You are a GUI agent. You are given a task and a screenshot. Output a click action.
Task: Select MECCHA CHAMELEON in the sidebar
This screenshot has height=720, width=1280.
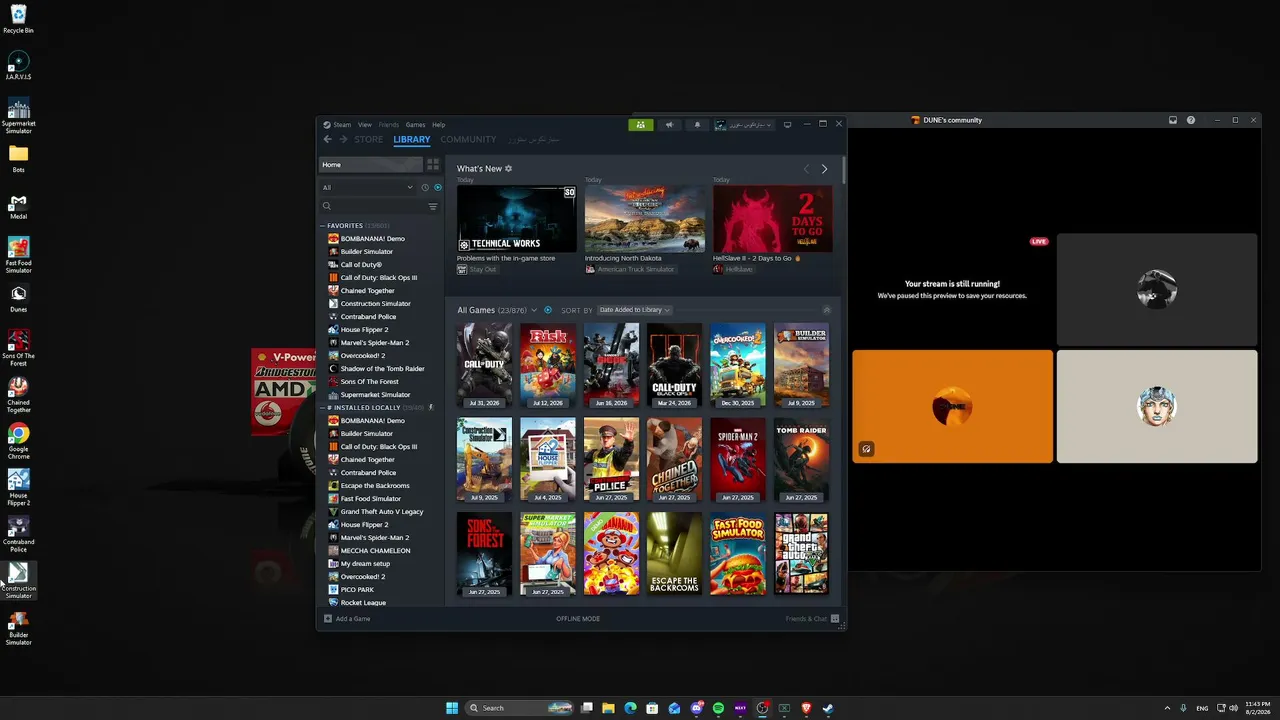tap(375, 551)
